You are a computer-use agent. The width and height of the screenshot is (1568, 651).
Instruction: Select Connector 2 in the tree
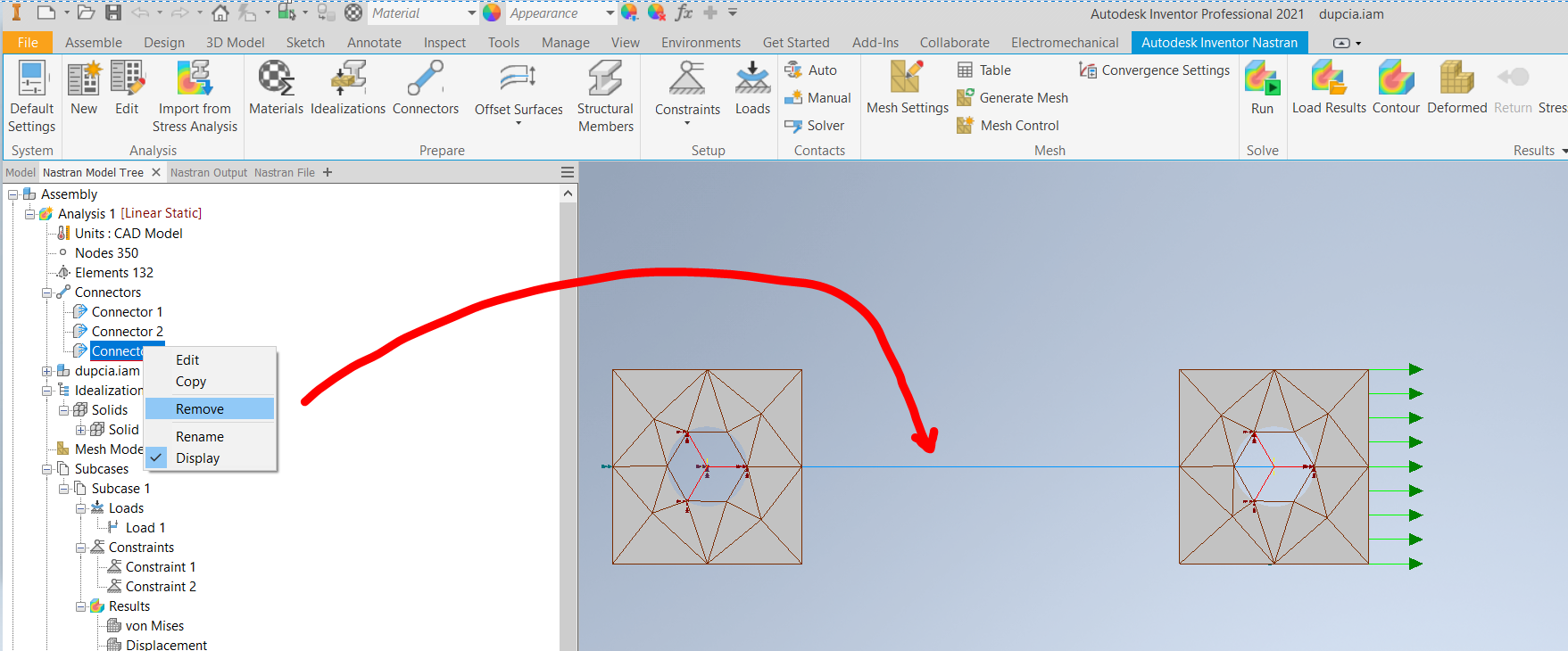click(127, 332)
